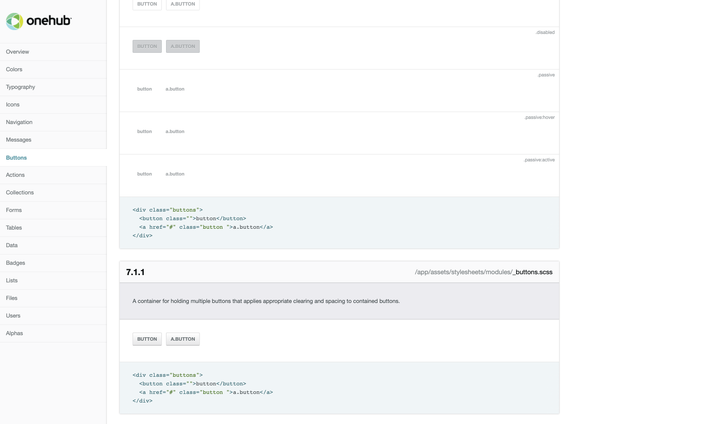
Task: Click the container description text in 7.1.1
Action: (x=266, y=301)
